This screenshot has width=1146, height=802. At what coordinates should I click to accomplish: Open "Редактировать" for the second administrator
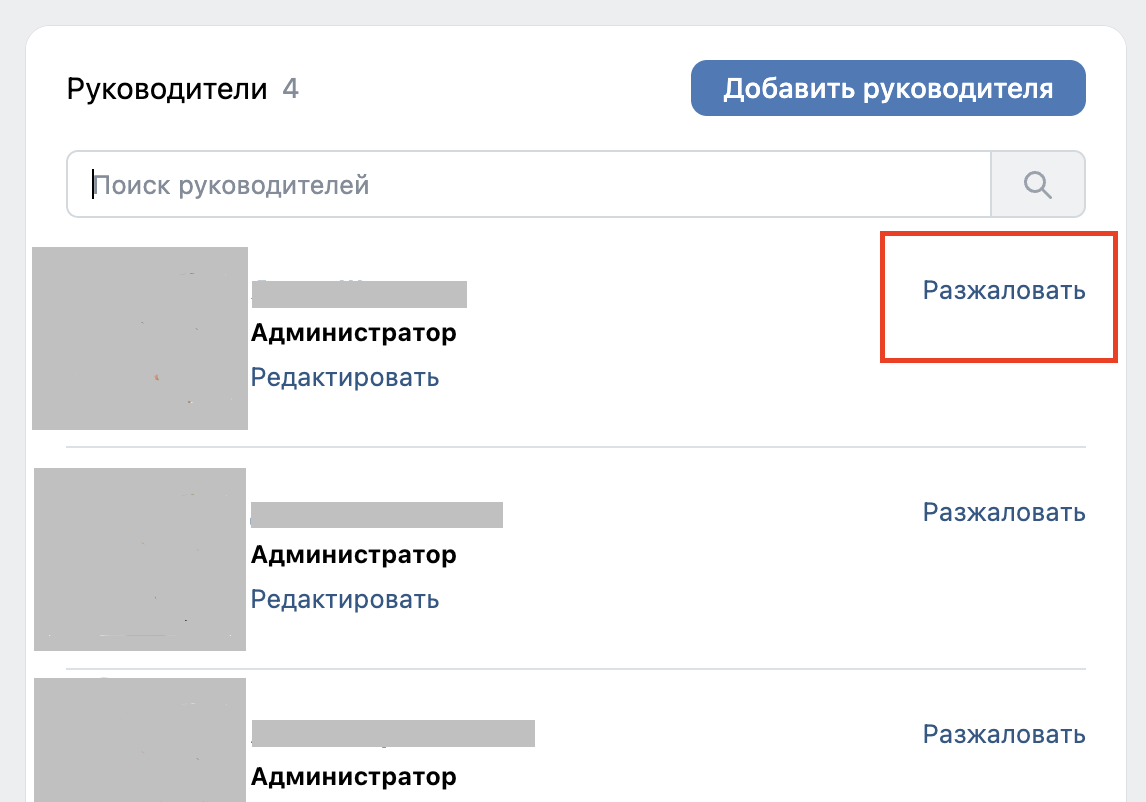coord(346,599)
